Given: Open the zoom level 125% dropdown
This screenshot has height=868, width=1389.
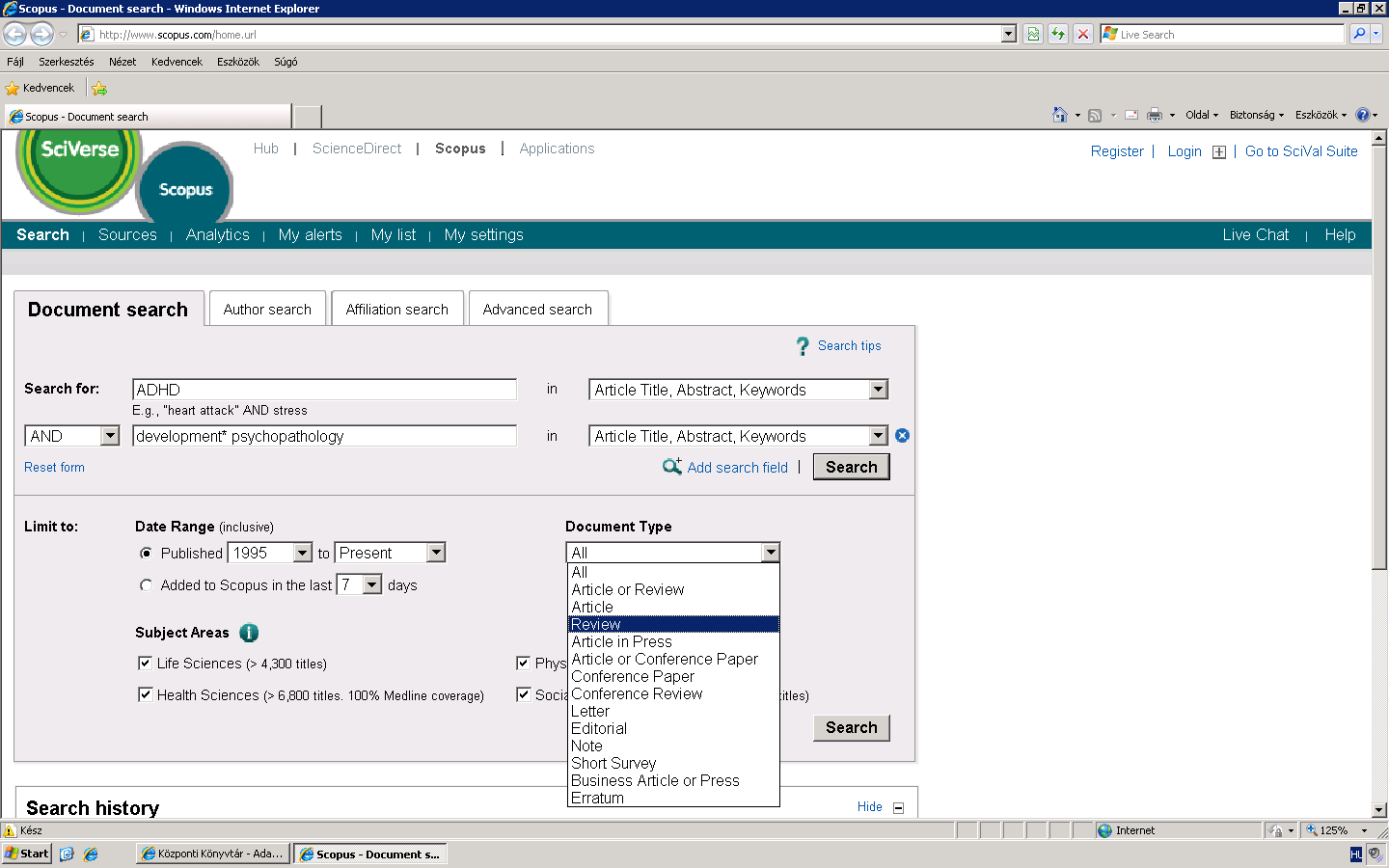Looking at the screenshot, I should click(1364, 830).
